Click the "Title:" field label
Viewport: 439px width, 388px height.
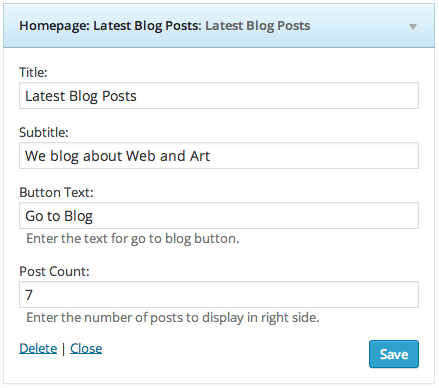[x=33, y=72]
